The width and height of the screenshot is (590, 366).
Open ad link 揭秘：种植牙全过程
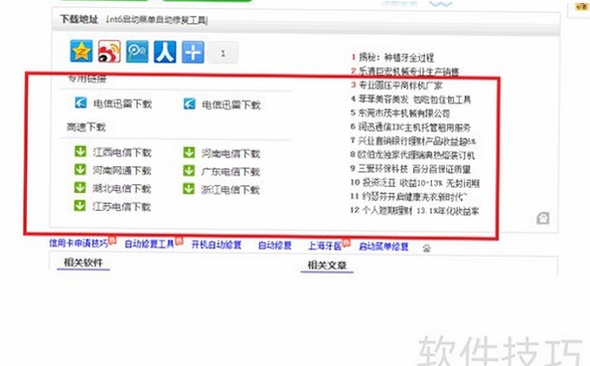coord(396,58)
